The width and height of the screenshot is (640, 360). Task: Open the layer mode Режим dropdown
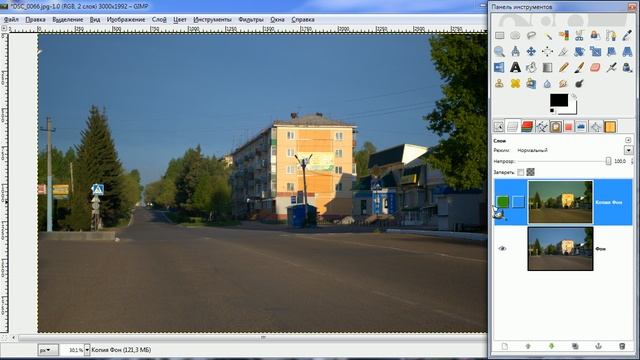(628, 150)
